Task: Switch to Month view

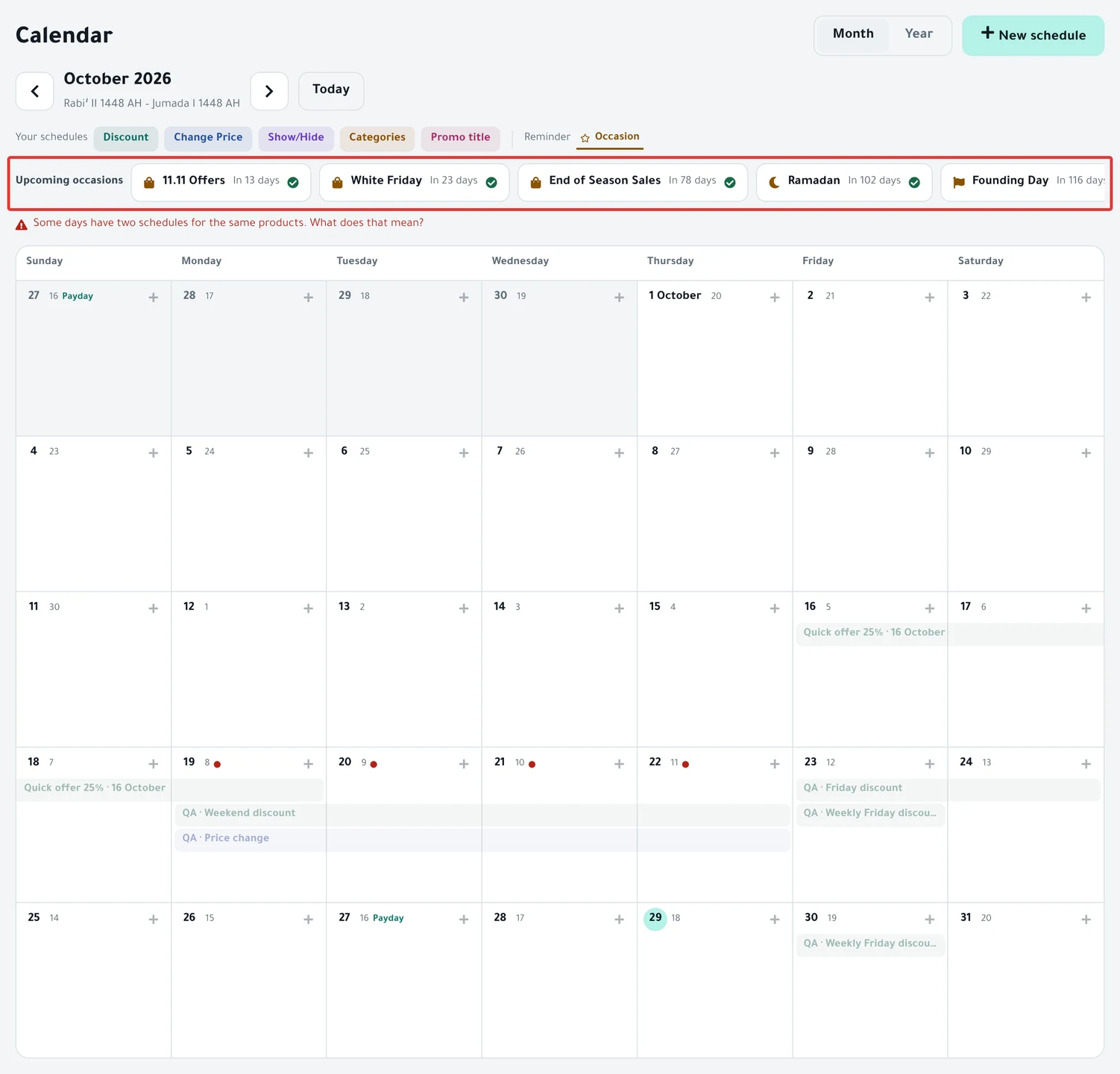Action: [x=853, y=34]
